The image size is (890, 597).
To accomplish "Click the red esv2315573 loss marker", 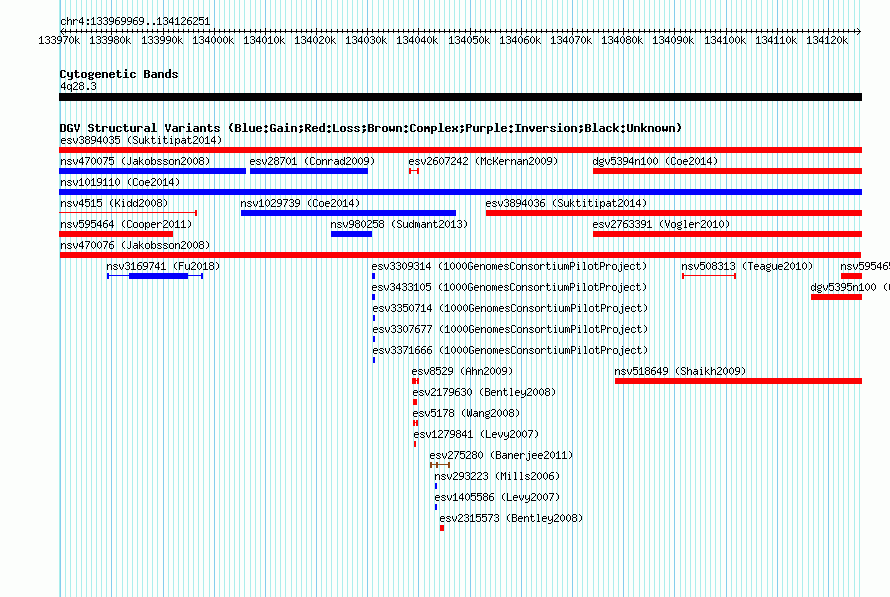I will [442, 528].
